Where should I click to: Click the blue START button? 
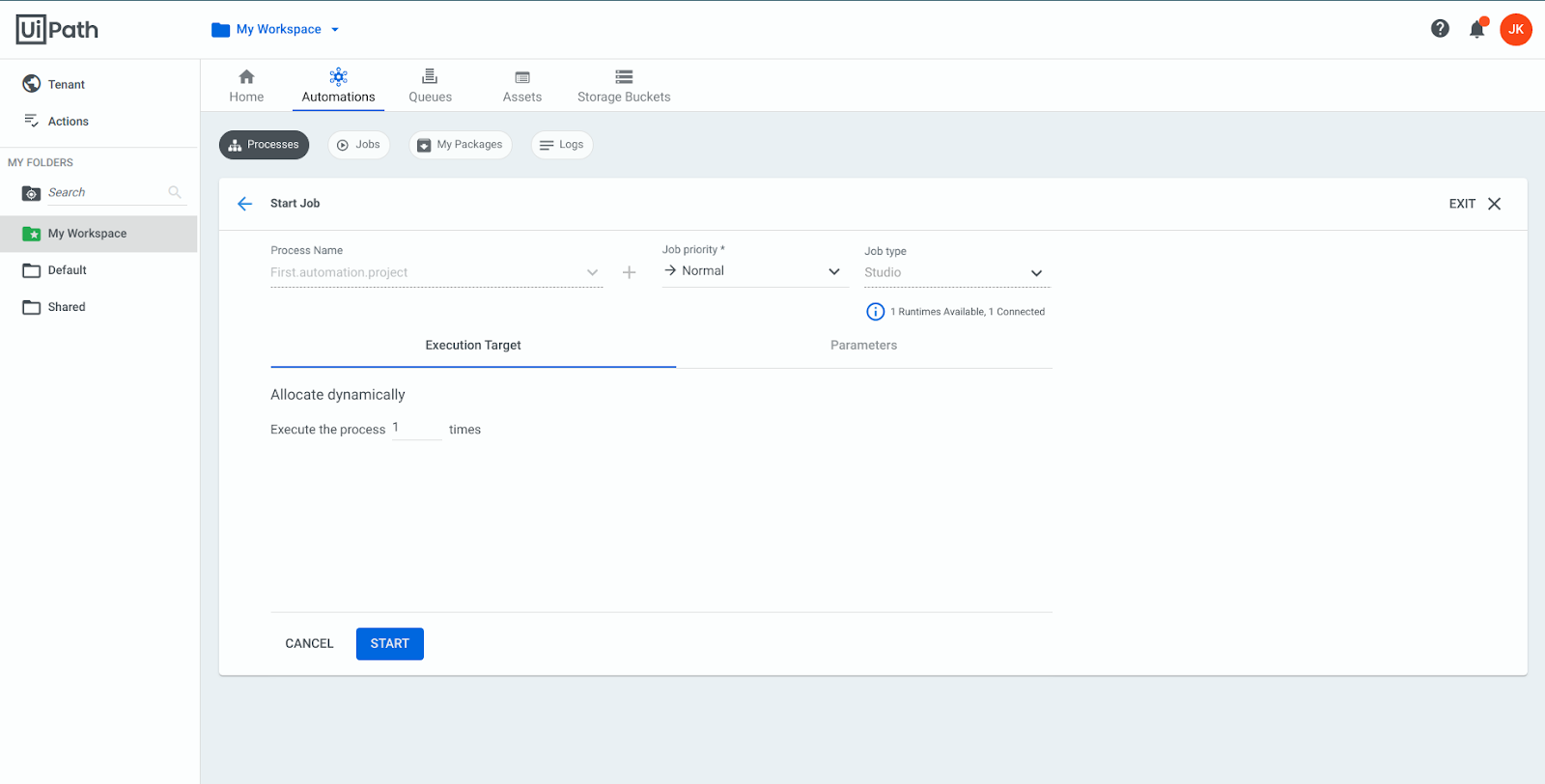pyautogui.click(x=390, y=644)
